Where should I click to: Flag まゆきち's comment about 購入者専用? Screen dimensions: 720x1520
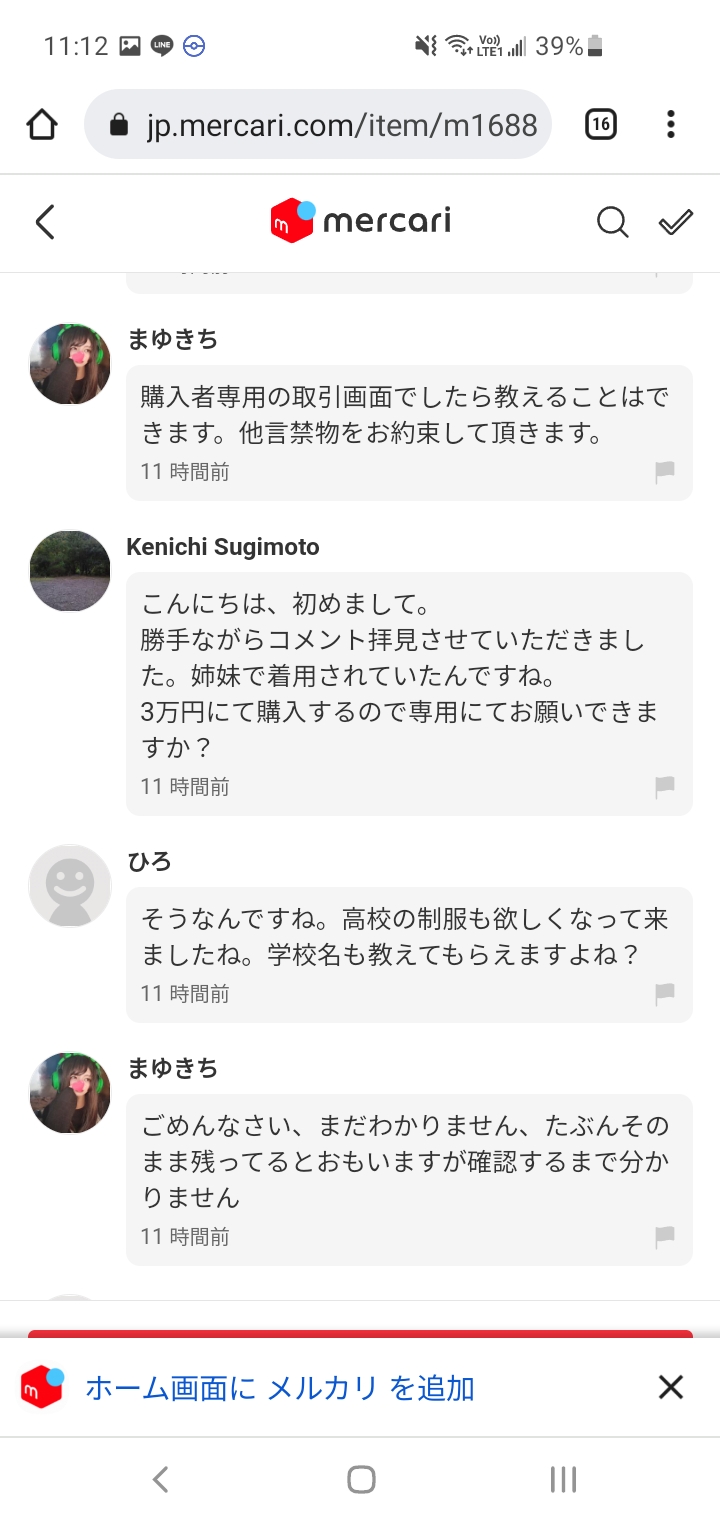(665, 472)
